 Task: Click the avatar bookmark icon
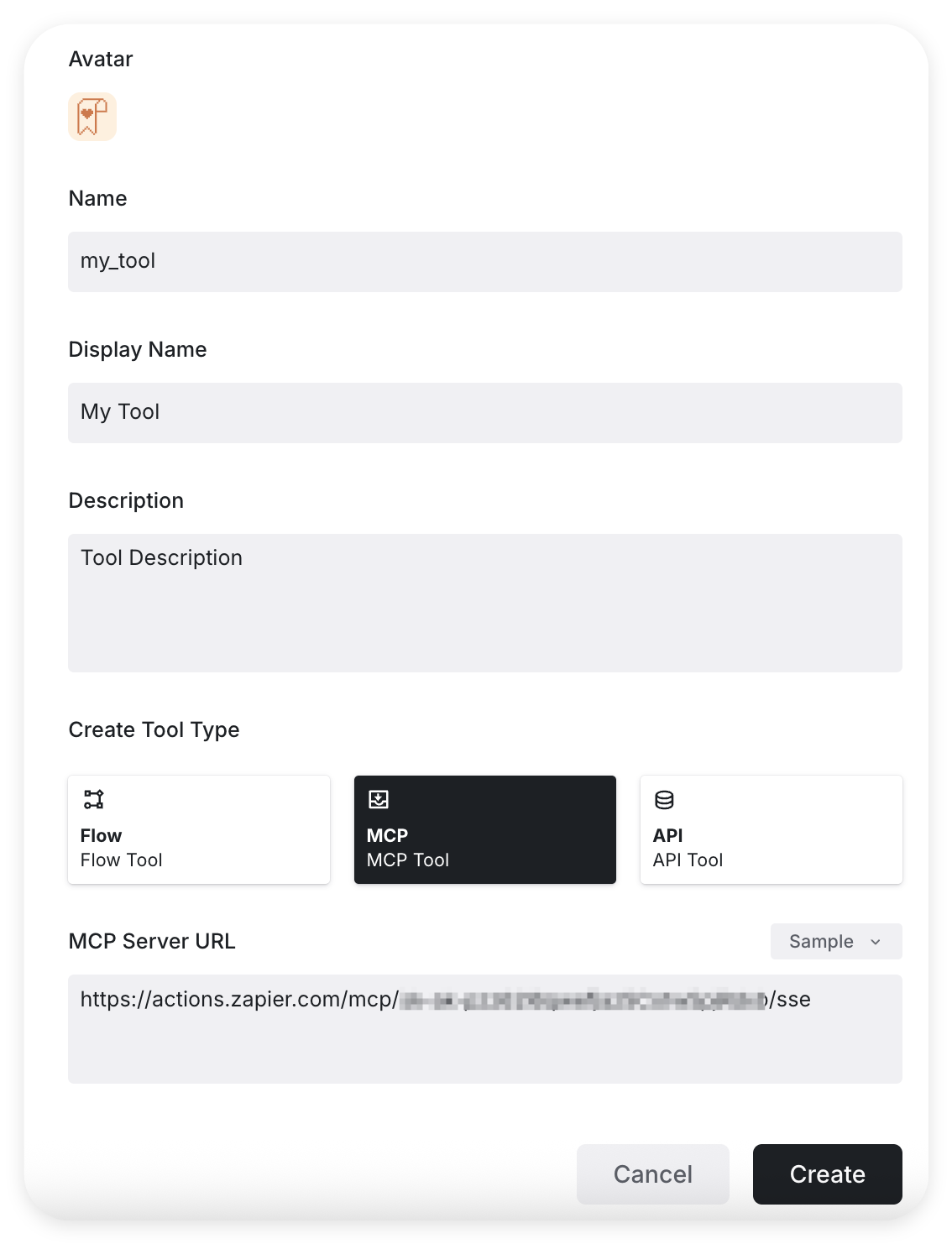point(92,117)
